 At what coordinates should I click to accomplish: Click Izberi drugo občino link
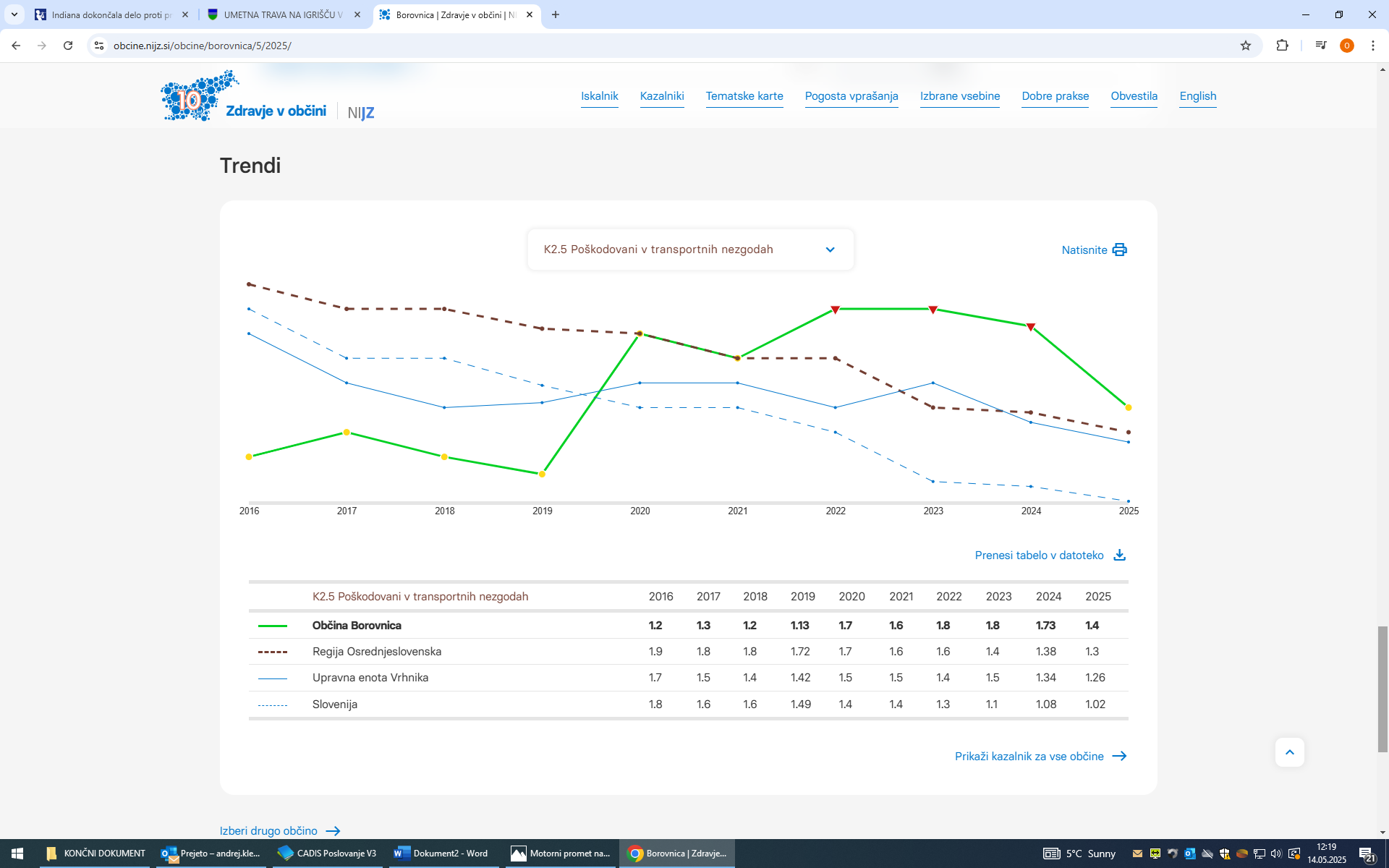pyautogui.click(x=280, y=830)
